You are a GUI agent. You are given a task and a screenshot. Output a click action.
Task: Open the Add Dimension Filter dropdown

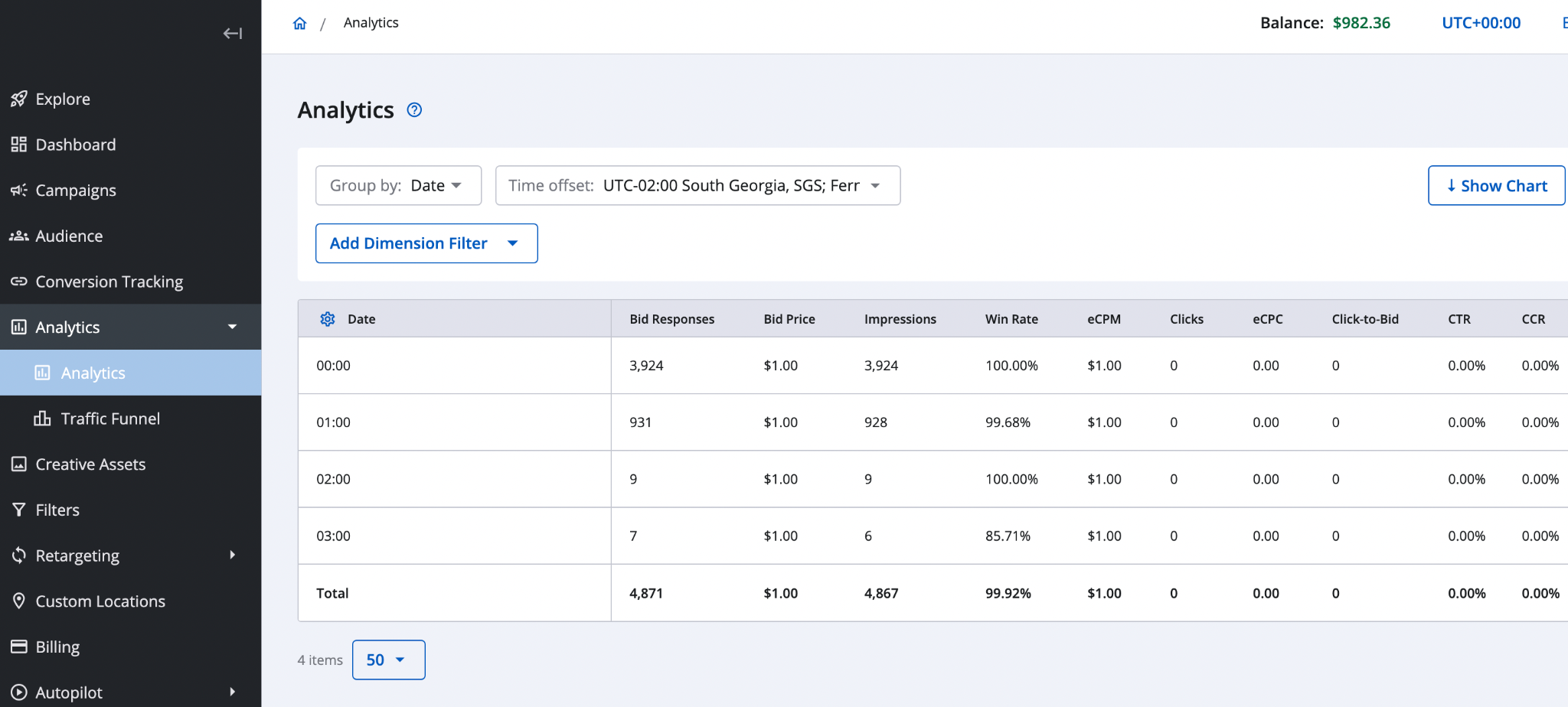pyautogui.click(x=426, y=243)
